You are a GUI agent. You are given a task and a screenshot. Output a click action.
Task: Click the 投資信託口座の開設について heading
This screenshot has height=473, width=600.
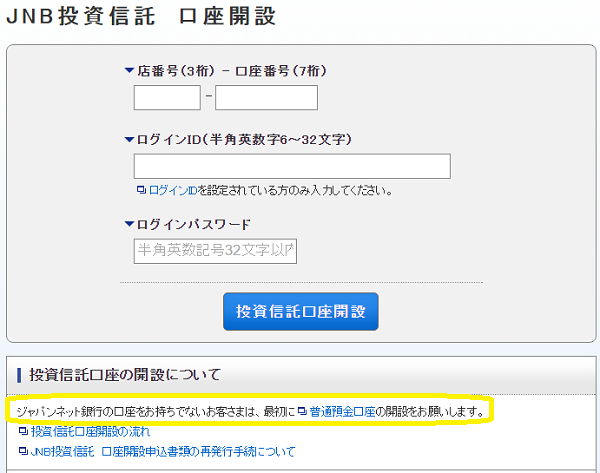pos(125,375)
